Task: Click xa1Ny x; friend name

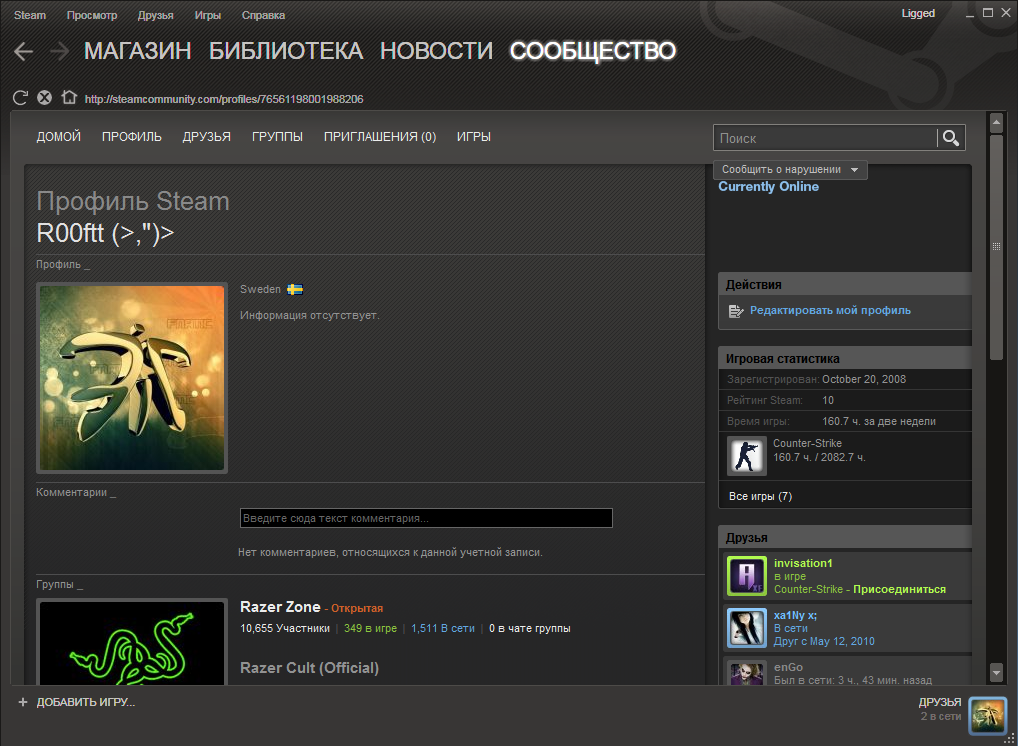Action: pyautogui.click(x=795, y=615)
